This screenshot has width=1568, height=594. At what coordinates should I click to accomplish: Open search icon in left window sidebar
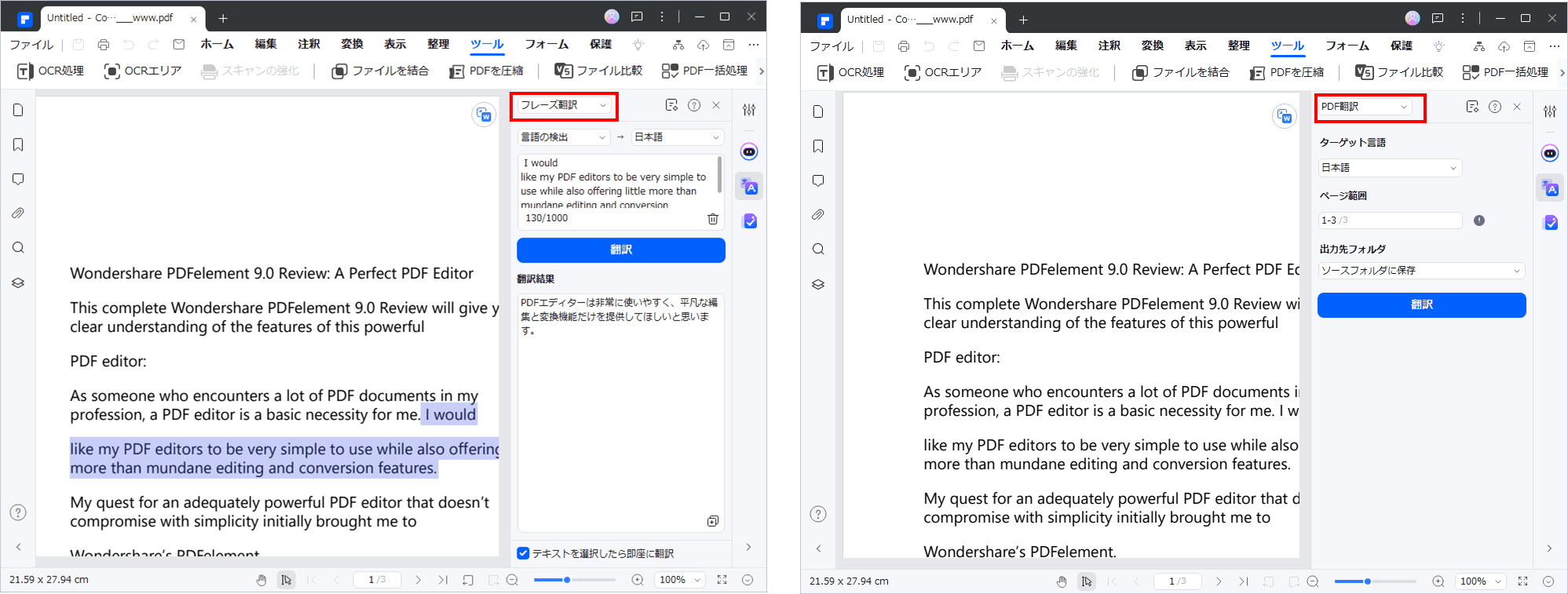click(x=18, y=248)
